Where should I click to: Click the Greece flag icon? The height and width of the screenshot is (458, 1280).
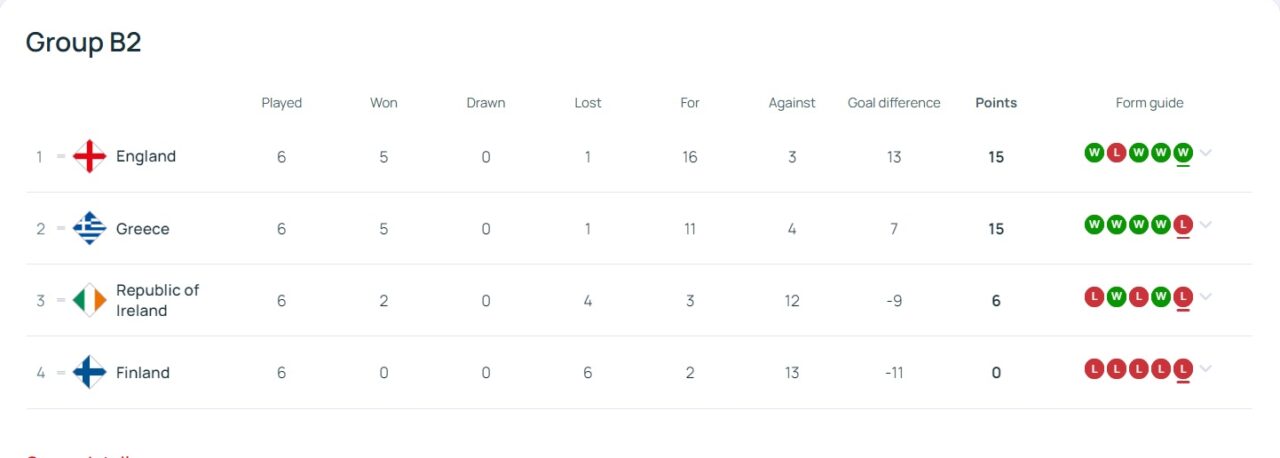[x=90, y=229]
